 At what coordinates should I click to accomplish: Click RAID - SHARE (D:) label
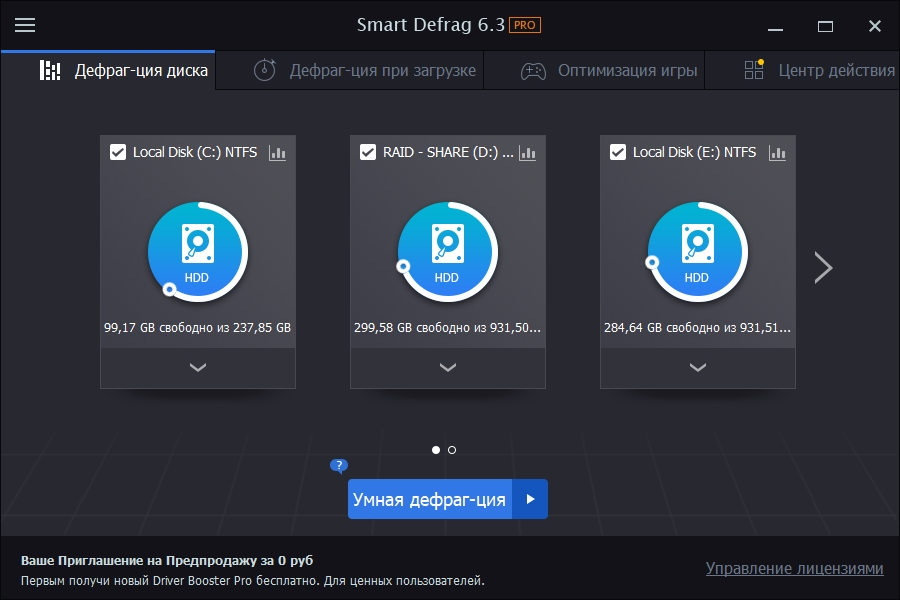[x=448, y=152]
